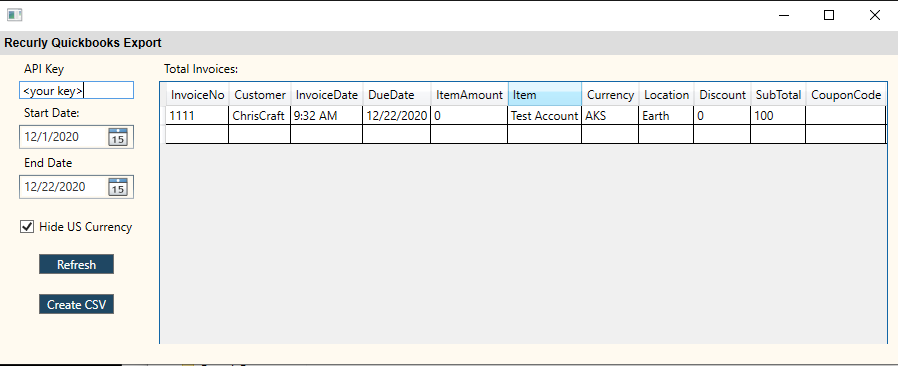Viewport: 898px width, 366px height.
Task: Select the Test Account item cell
Action: (x=545, y=116)
